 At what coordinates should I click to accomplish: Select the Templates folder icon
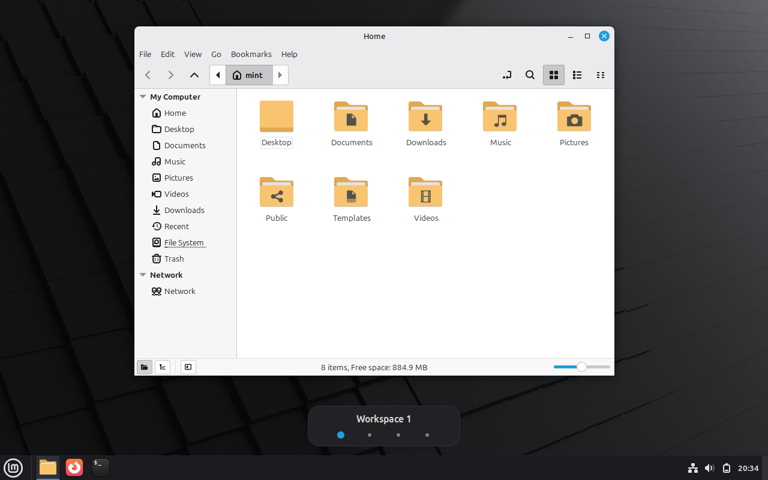351,192
